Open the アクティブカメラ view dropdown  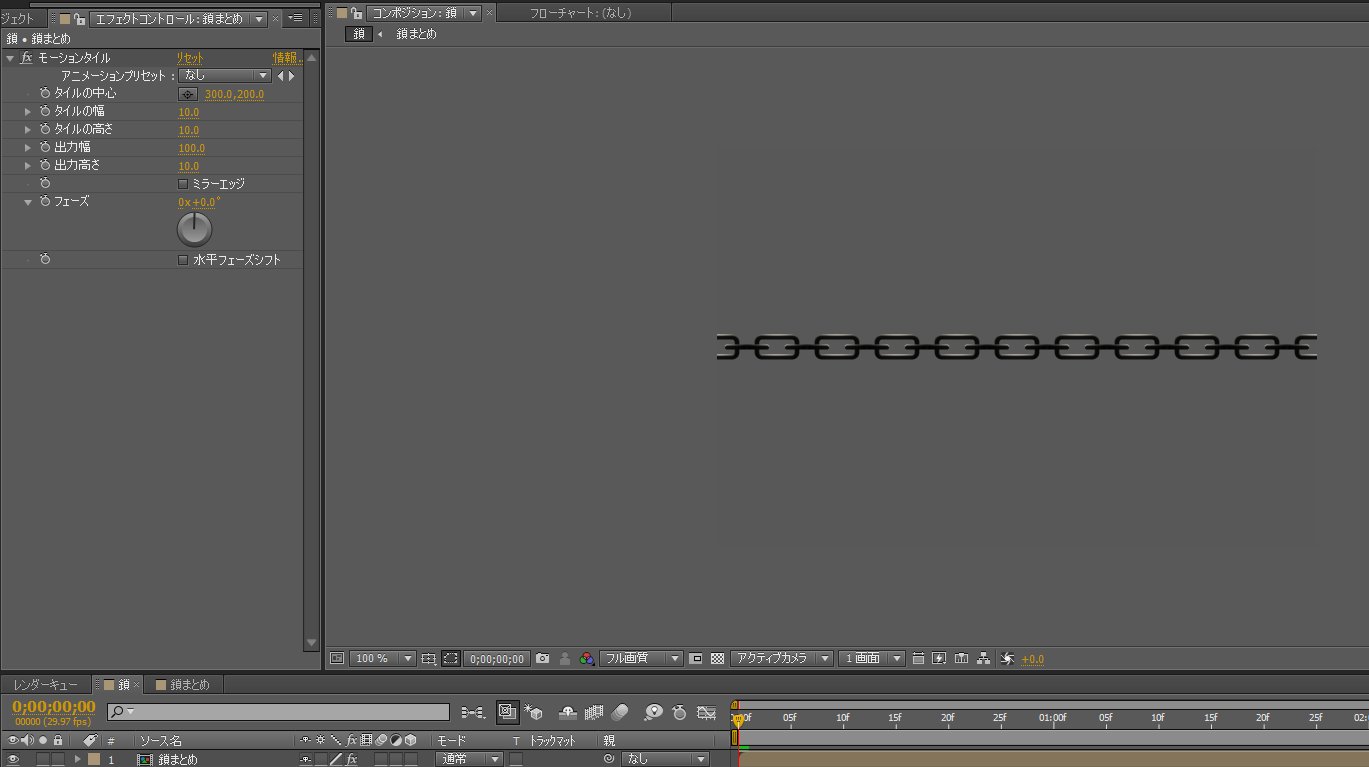782,658
